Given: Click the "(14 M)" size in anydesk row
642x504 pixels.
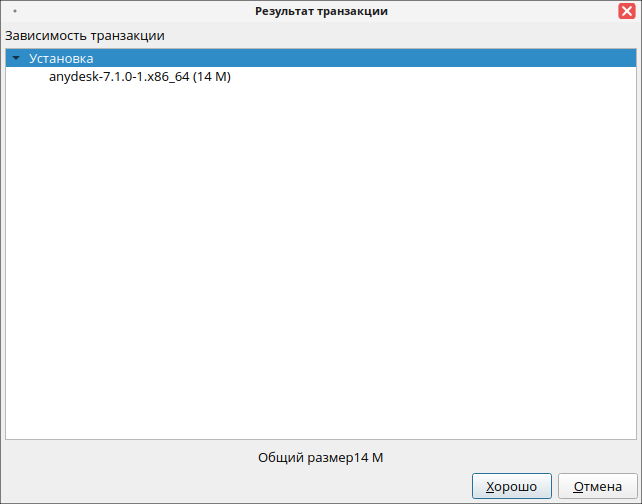Looking at the screenshot, I should (212, 77).
